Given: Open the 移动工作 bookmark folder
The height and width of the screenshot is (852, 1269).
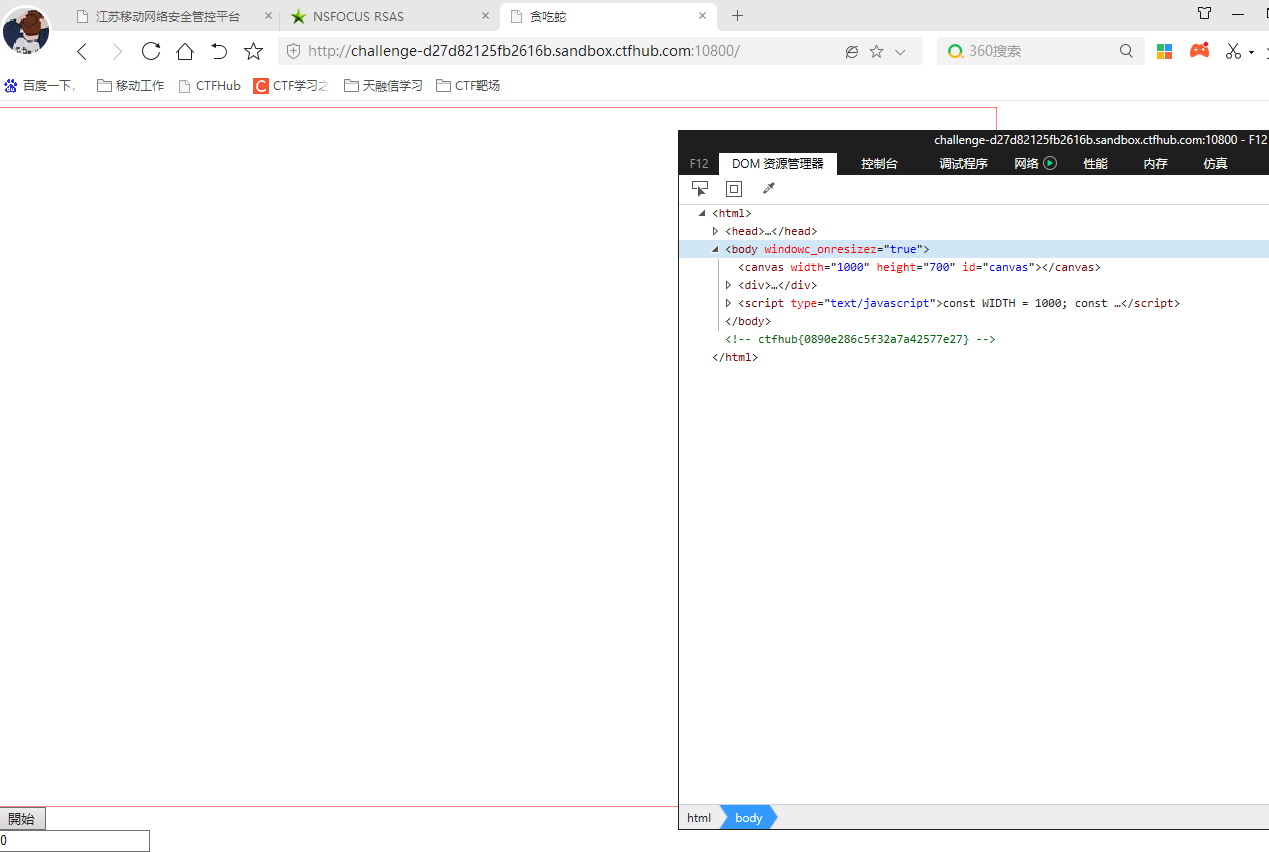Looking at the screenshot, I should pos(131,86).
